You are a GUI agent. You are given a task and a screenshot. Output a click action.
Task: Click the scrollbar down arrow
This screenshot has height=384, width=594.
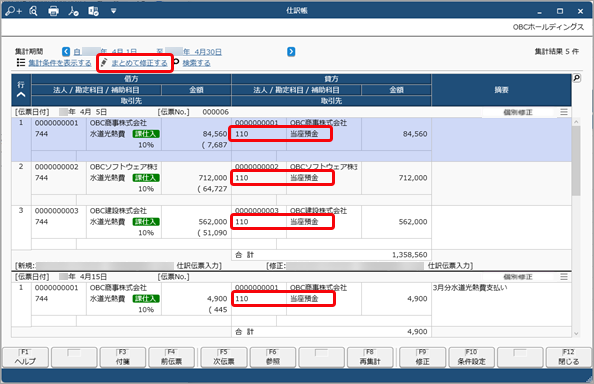pyautogui.click(x=576, y=333)
